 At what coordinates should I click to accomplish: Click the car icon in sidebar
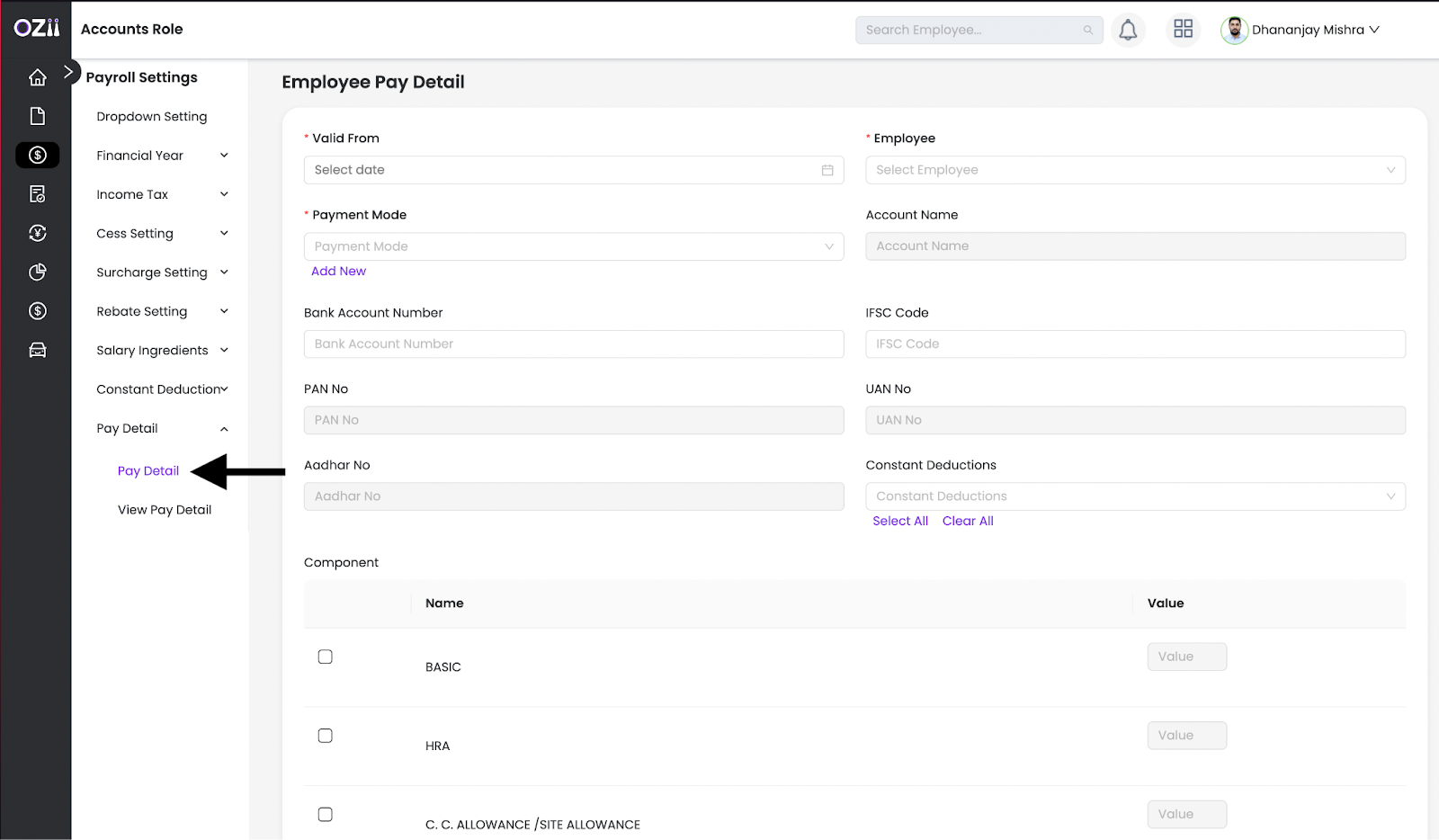37,350
